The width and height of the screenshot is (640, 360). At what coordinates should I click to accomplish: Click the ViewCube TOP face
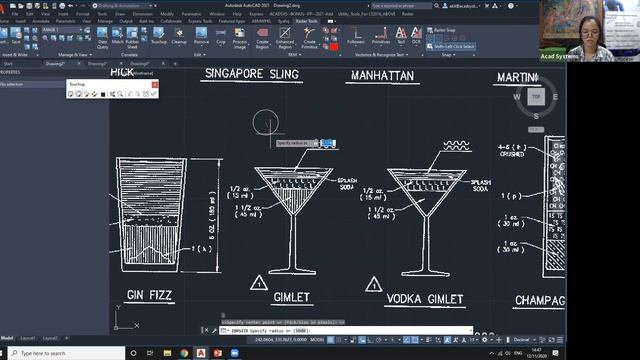tap(536, 97)
